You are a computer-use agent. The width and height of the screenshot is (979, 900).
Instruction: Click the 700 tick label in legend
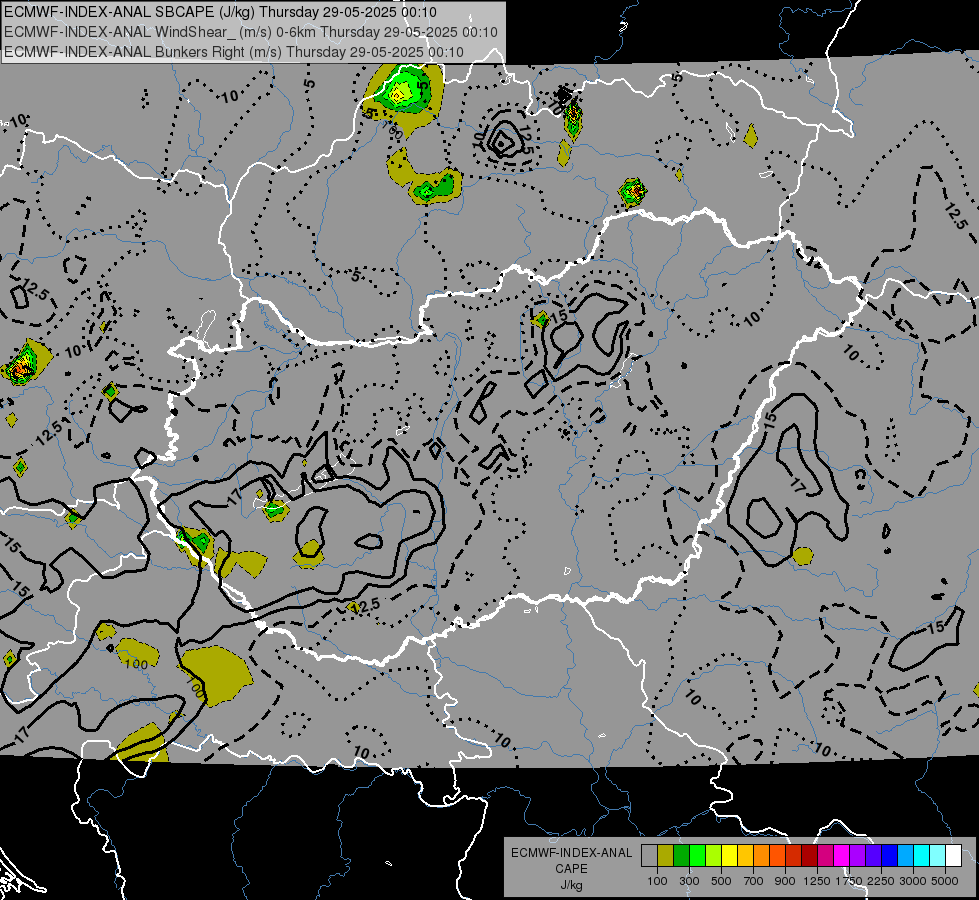(x=754, y=881)
